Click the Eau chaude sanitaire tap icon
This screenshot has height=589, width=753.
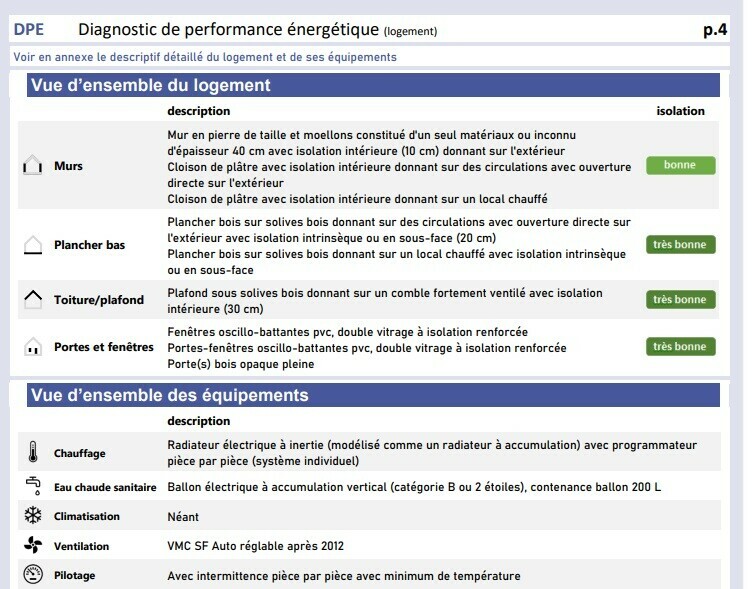(x=32, y=486)
